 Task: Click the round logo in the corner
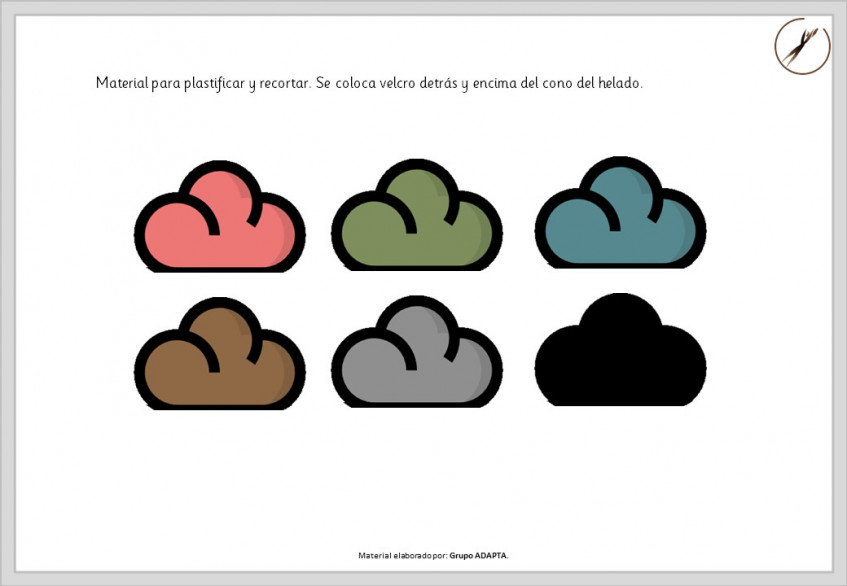(x=802, y=46)
